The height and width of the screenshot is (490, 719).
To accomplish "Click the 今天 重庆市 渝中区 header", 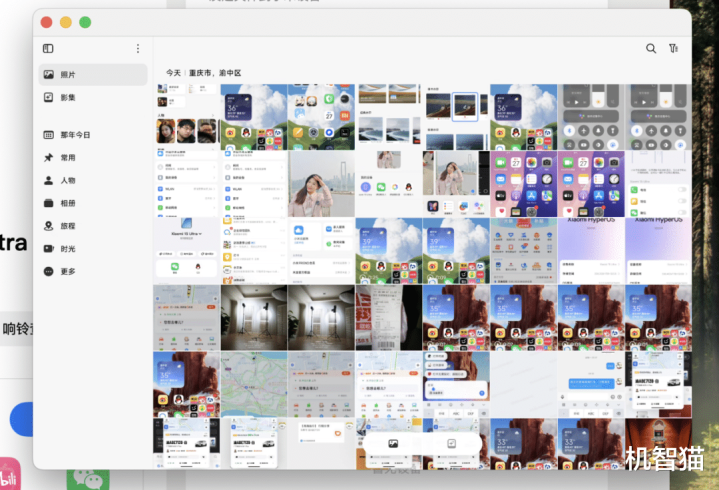I will coord(203,73).
